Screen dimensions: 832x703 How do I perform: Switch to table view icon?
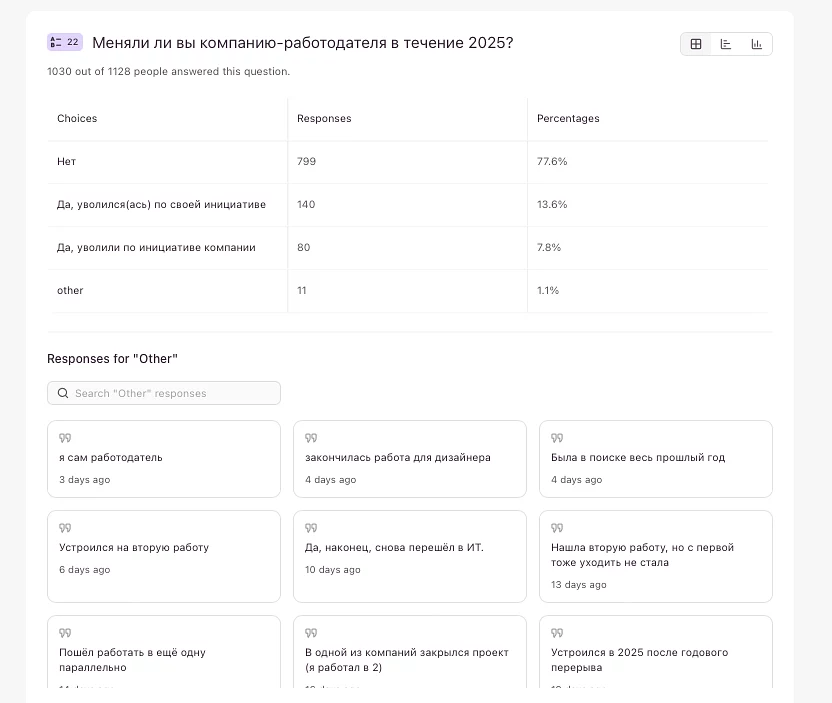pyautogui.click(x=696, y=44)
